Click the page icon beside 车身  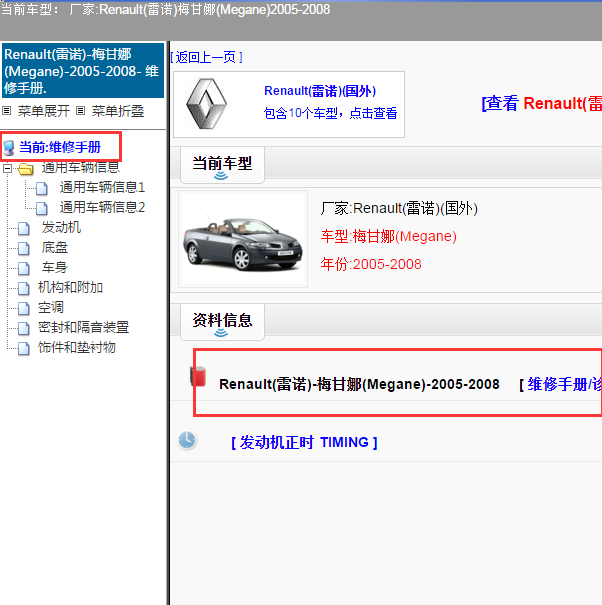(24, 268)
